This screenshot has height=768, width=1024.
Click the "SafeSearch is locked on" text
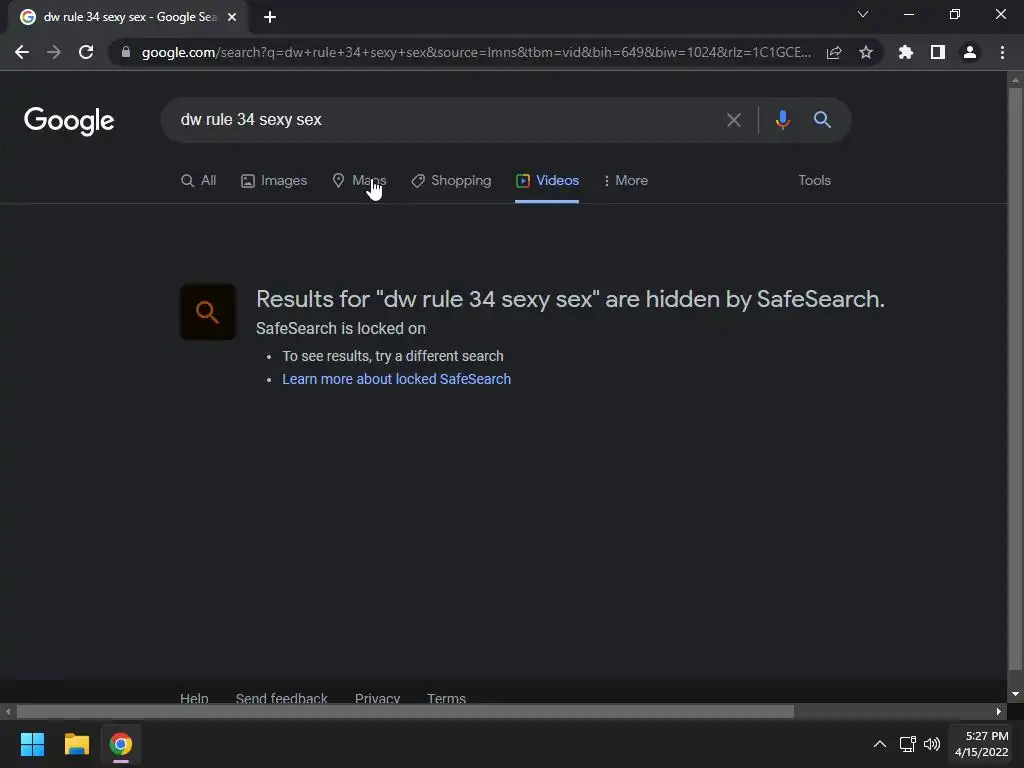click(340, 328)
